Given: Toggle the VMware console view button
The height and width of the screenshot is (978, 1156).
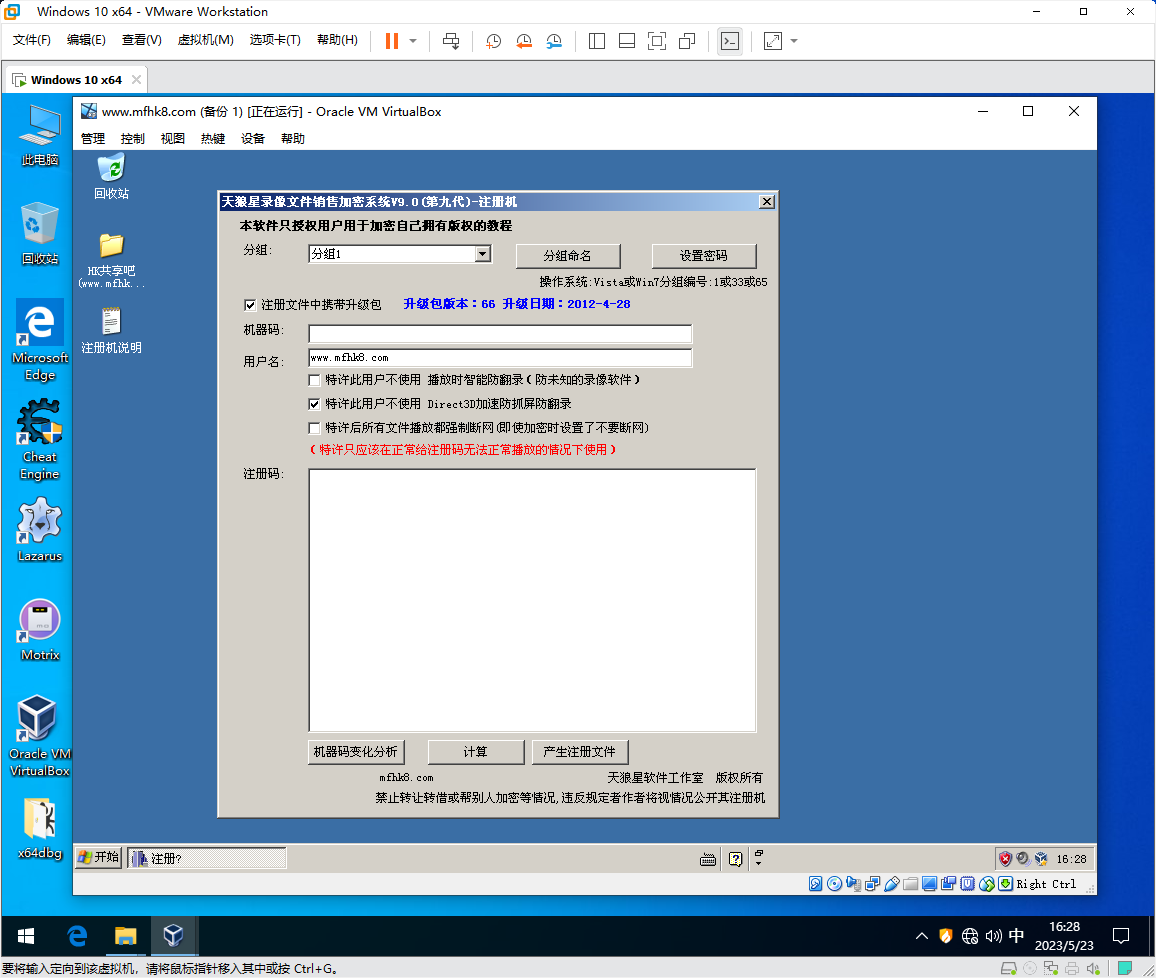Looking at the screenshot, I should pos(730,41).
